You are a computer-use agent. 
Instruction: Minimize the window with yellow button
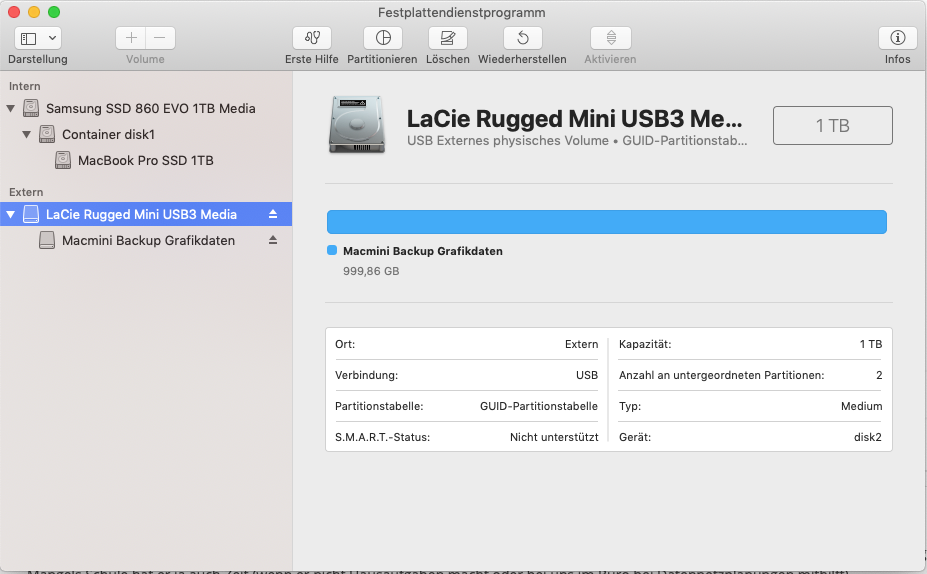click(x=34, y=12)
